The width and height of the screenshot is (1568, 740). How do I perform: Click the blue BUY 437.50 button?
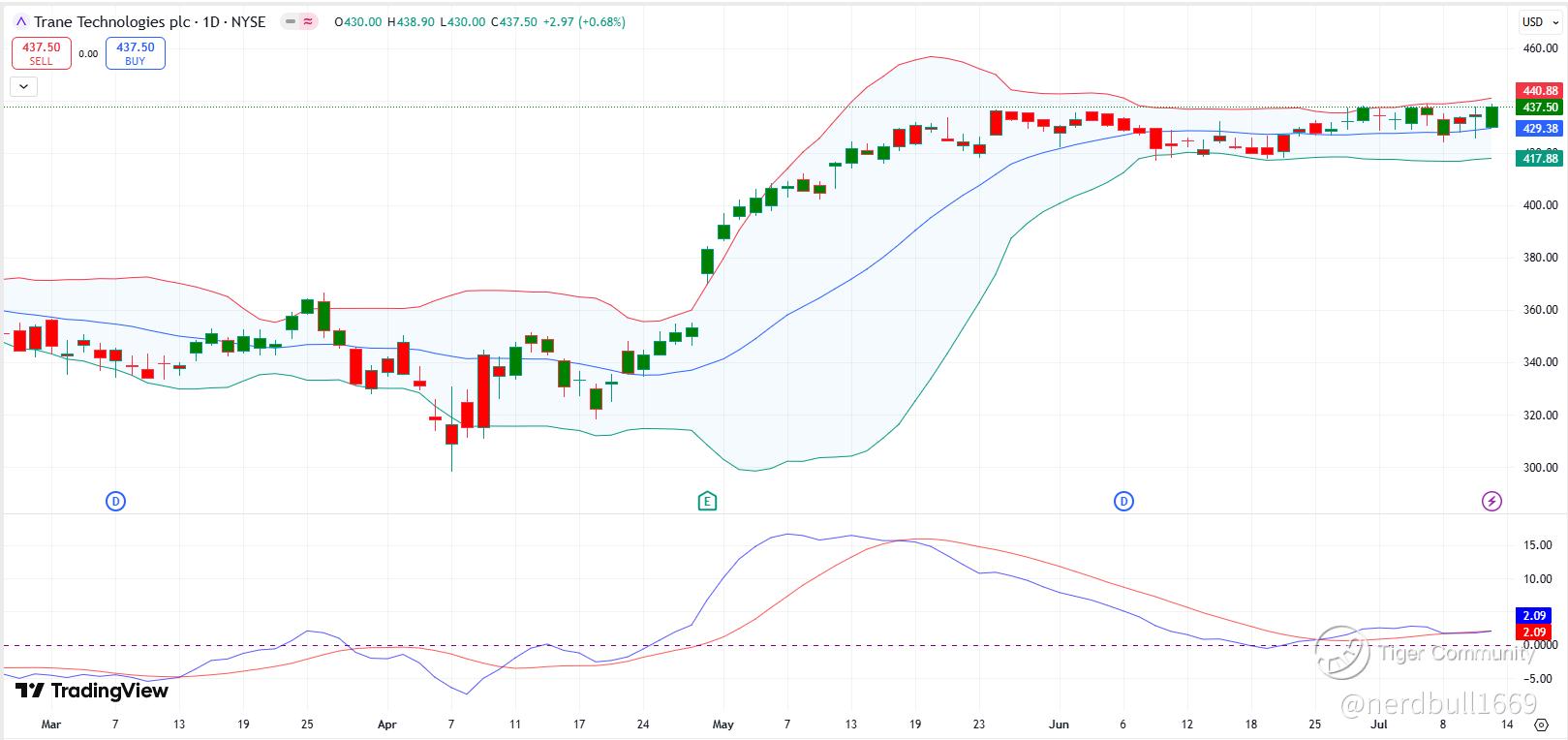[136, 53]
